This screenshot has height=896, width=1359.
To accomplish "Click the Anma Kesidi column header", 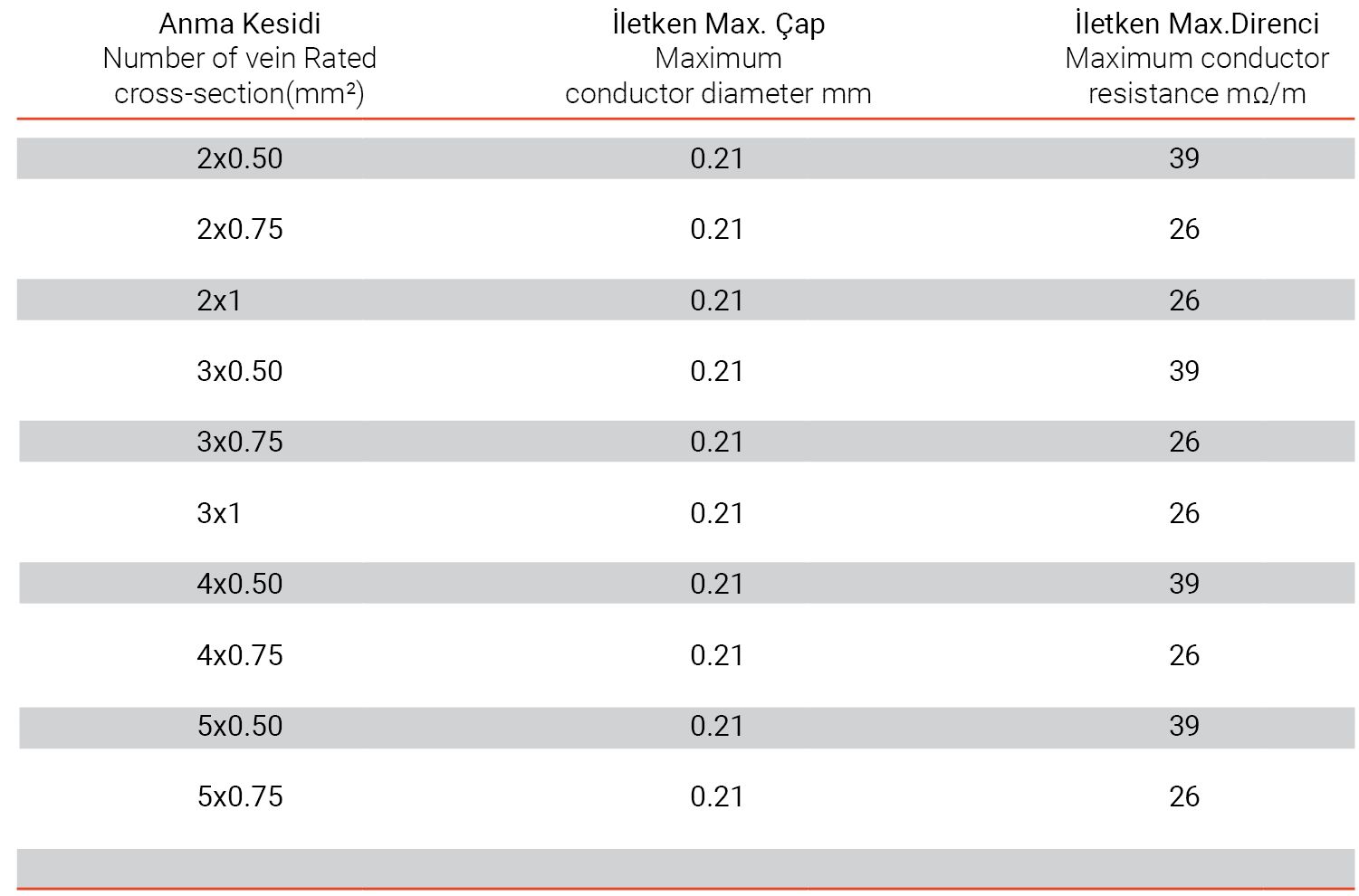I will coord(239,24).
